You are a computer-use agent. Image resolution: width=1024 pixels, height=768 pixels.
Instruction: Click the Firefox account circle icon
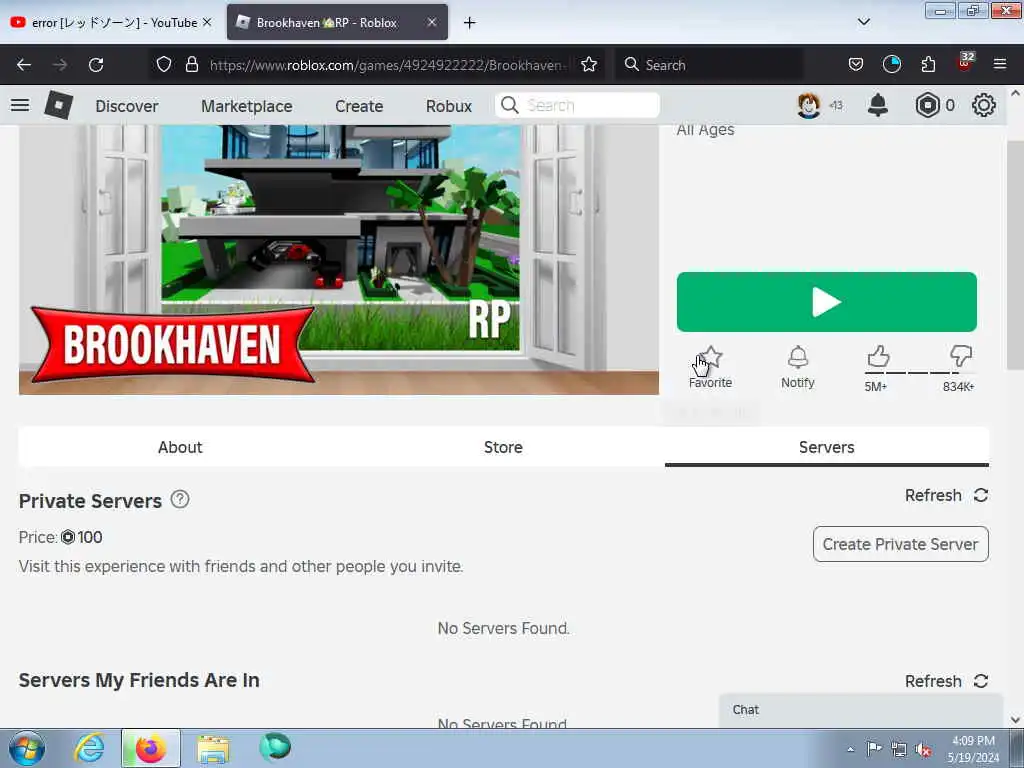point(891,64)
